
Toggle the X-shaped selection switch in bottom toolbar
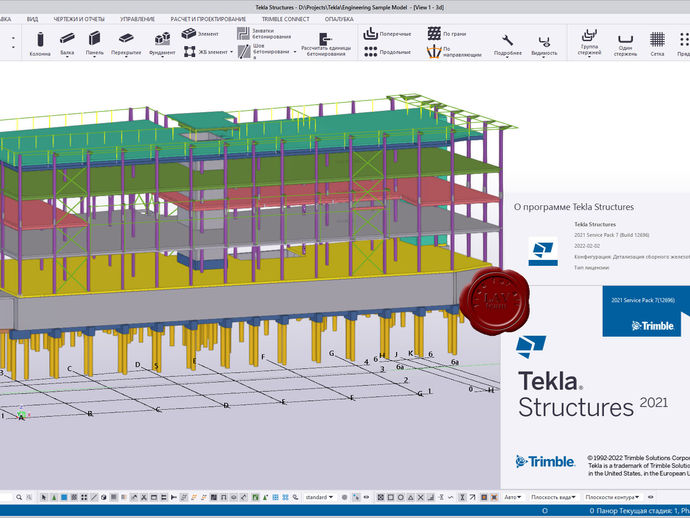tap(144, 497)
